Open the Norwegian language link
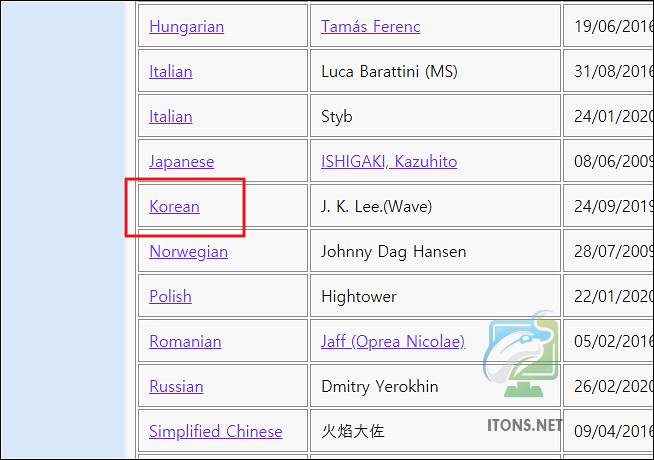 coord(188,252)
